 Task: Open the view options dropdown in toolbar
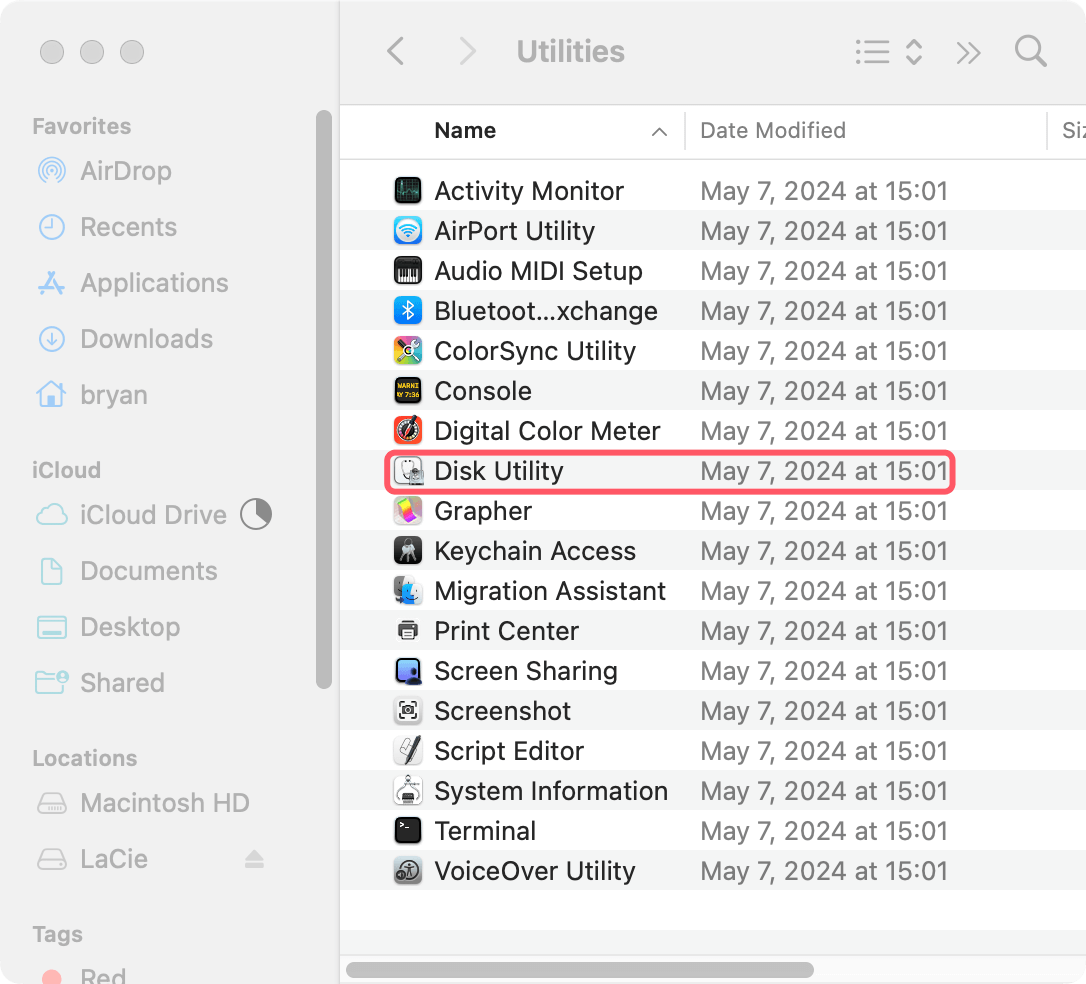[889, 52]
